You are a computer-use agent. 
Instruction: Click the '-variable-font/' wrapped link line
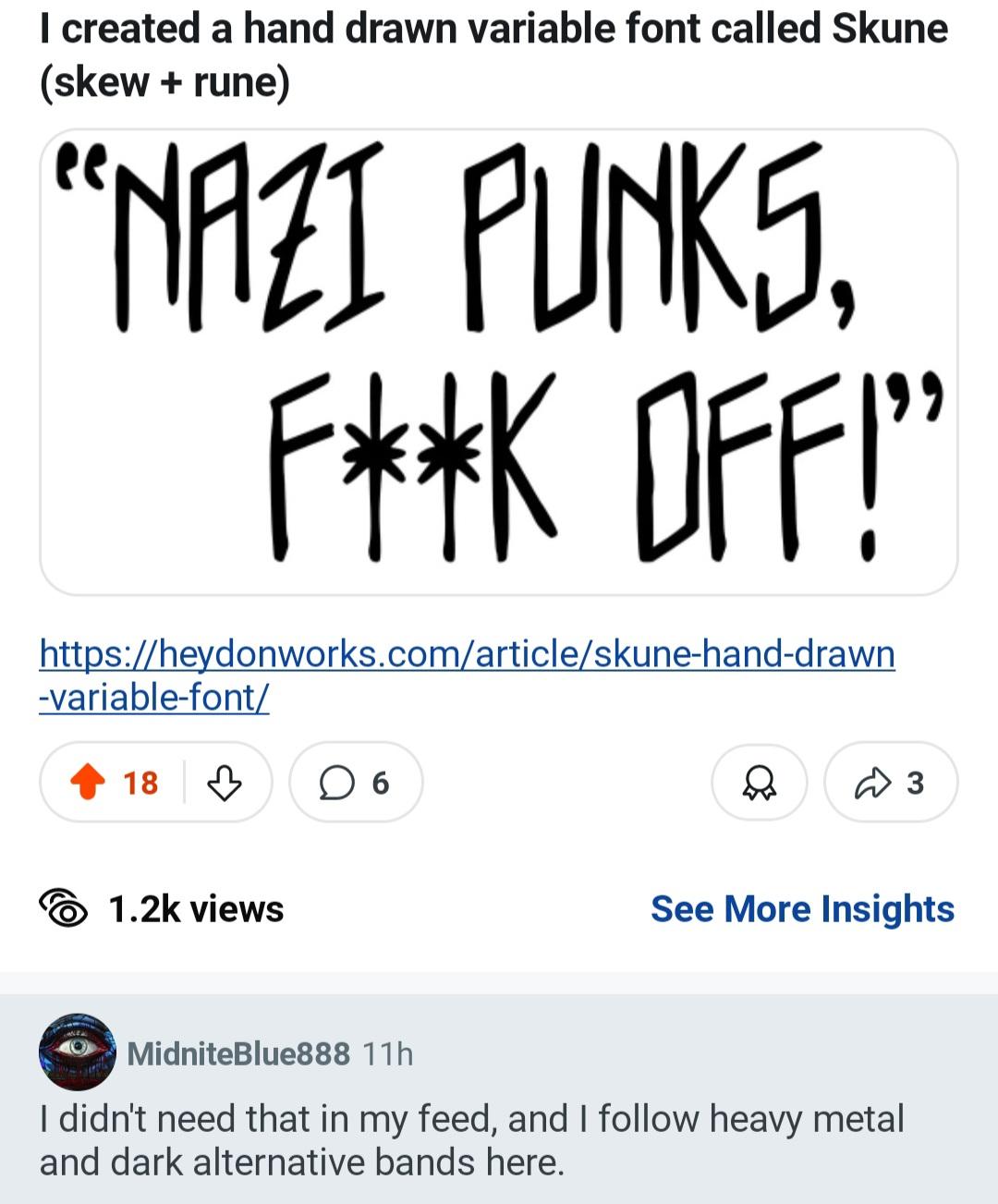pos(154,697)
